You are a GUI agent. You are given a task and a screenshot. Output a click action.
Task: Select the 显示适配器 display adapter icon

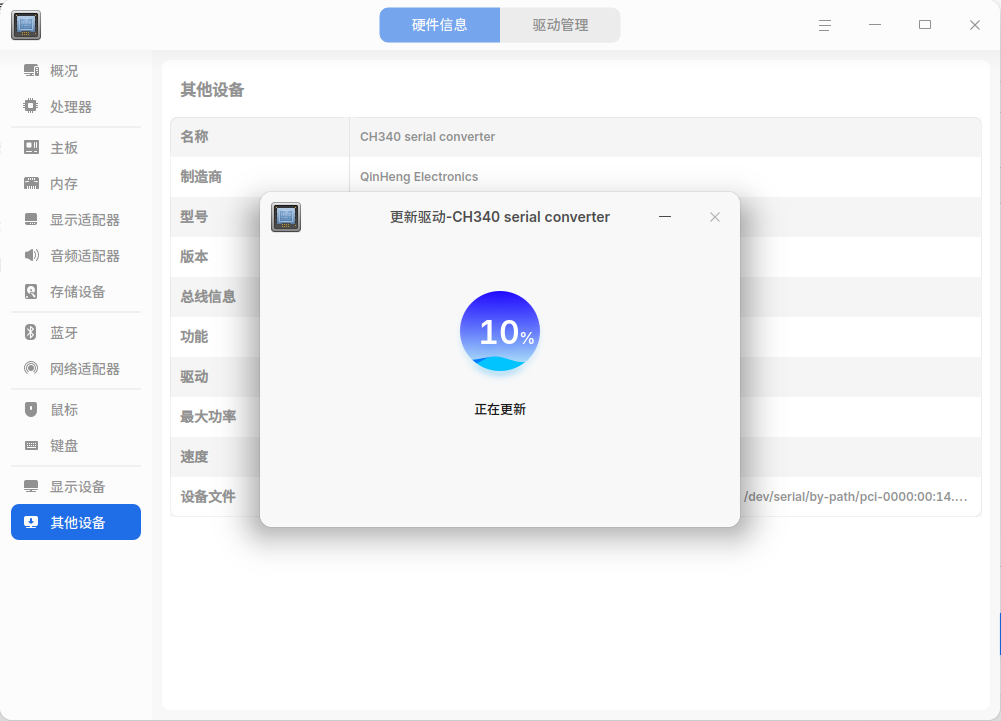point(31,220)
